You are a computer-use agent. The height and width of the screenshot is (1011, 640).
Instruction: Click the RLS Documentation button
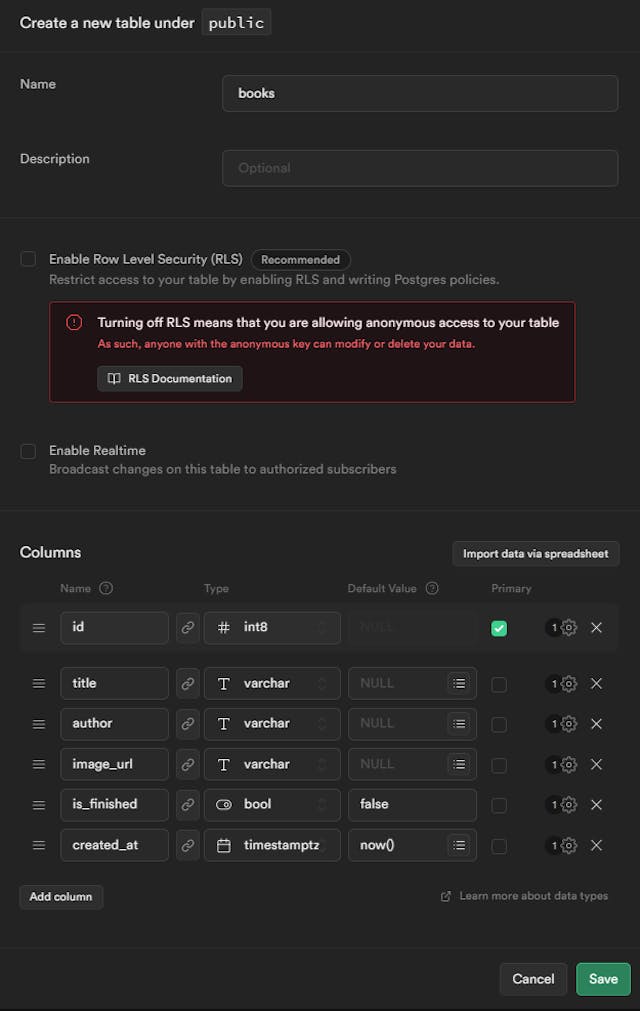point(170,379)
